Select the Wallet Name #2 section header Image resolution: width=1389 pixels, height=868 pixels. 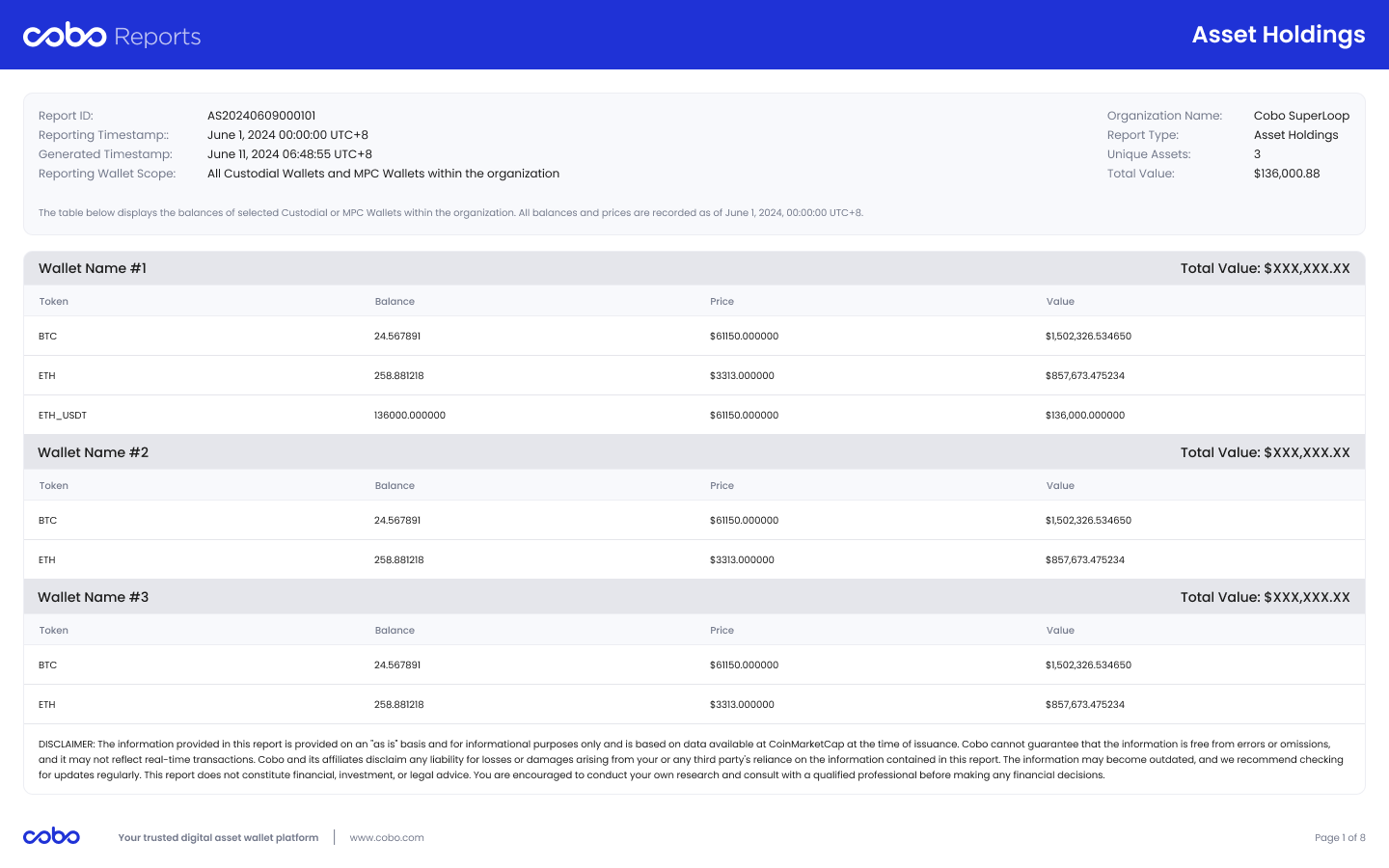coord(694,452)
